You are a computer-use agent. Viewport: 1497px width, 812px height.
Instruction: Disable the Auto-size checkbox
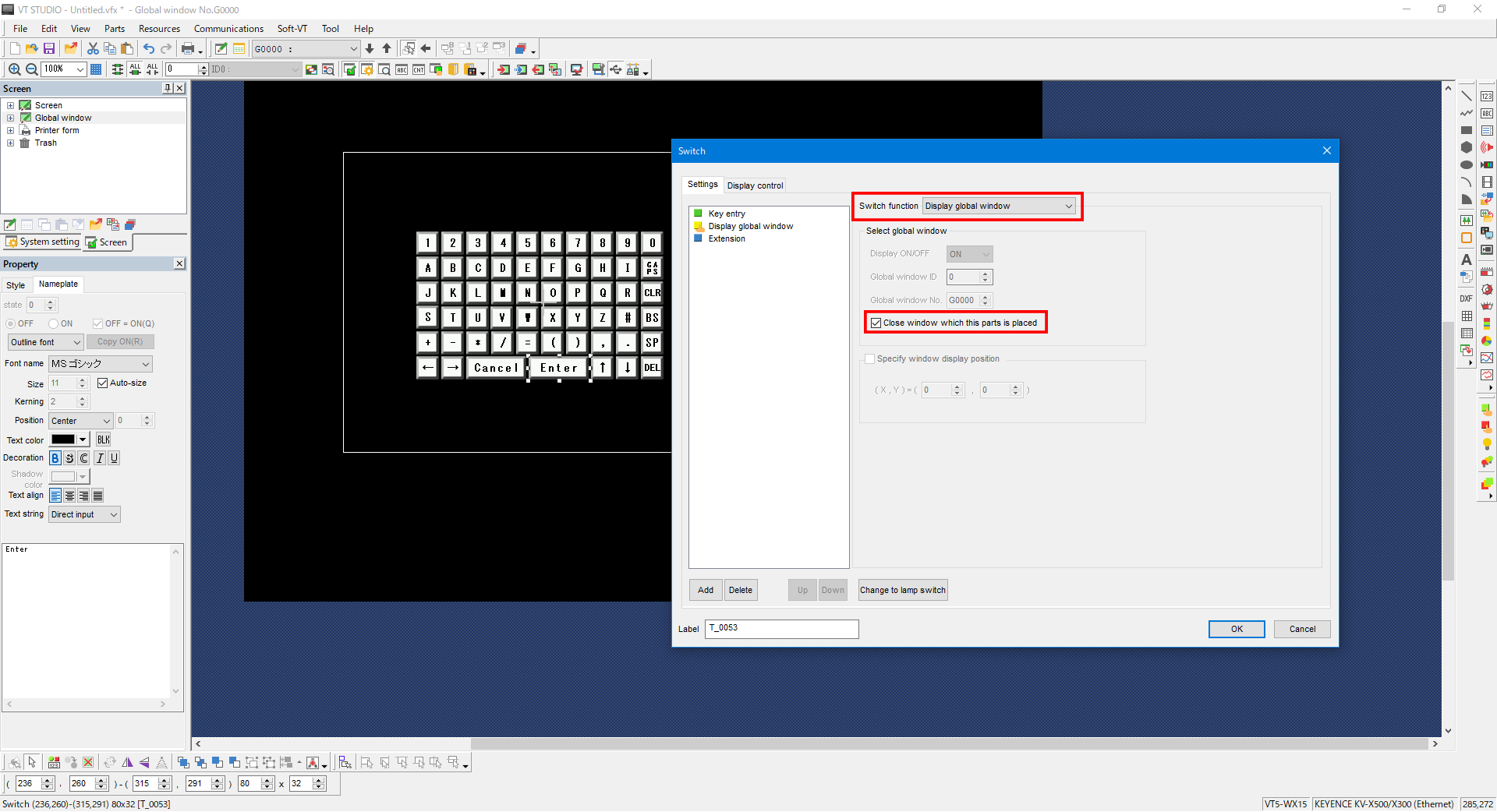point(102,383)
